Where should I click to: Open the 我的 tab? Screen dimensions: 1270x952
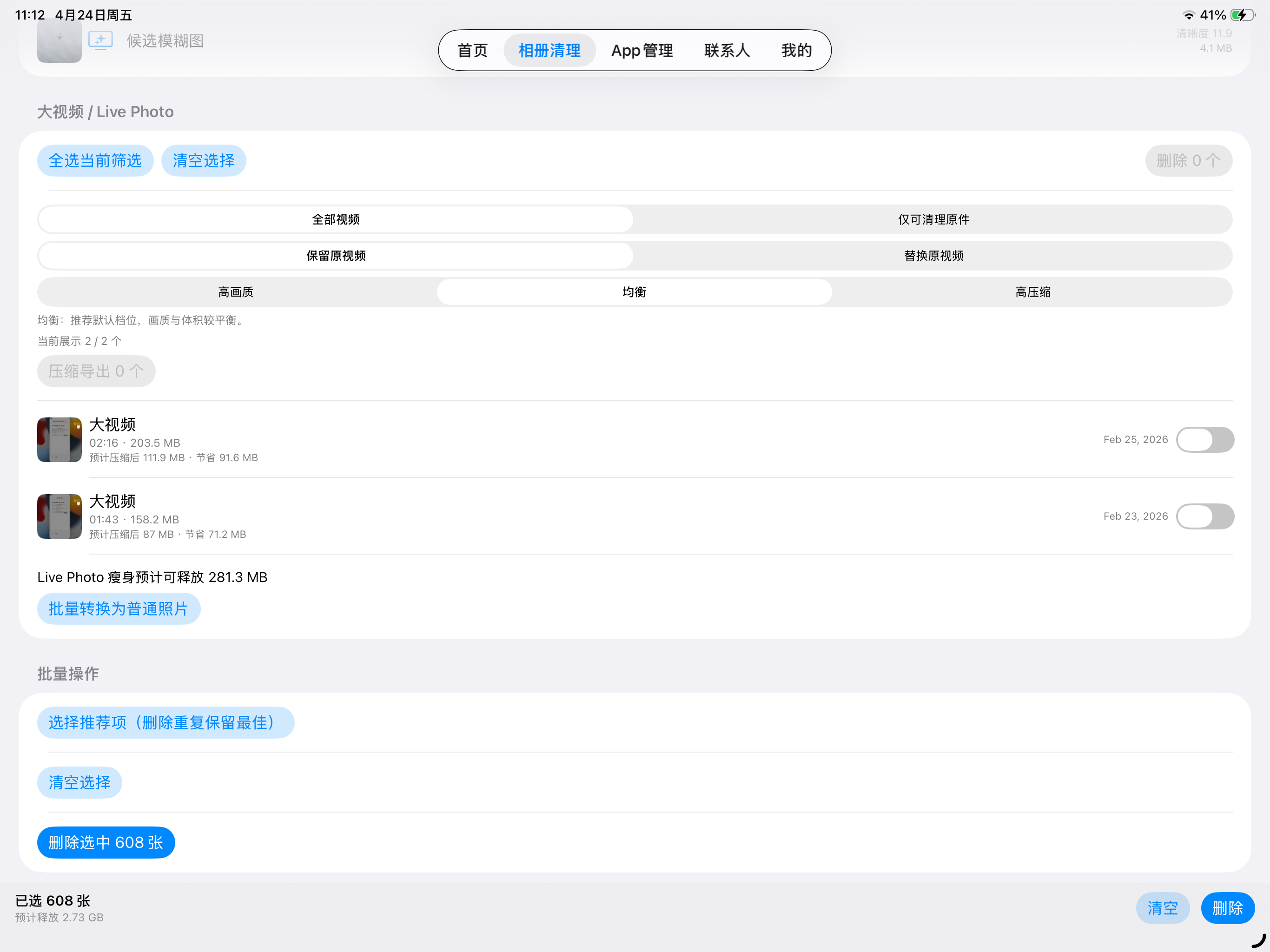pyautogui.click(x=796, y=51)
